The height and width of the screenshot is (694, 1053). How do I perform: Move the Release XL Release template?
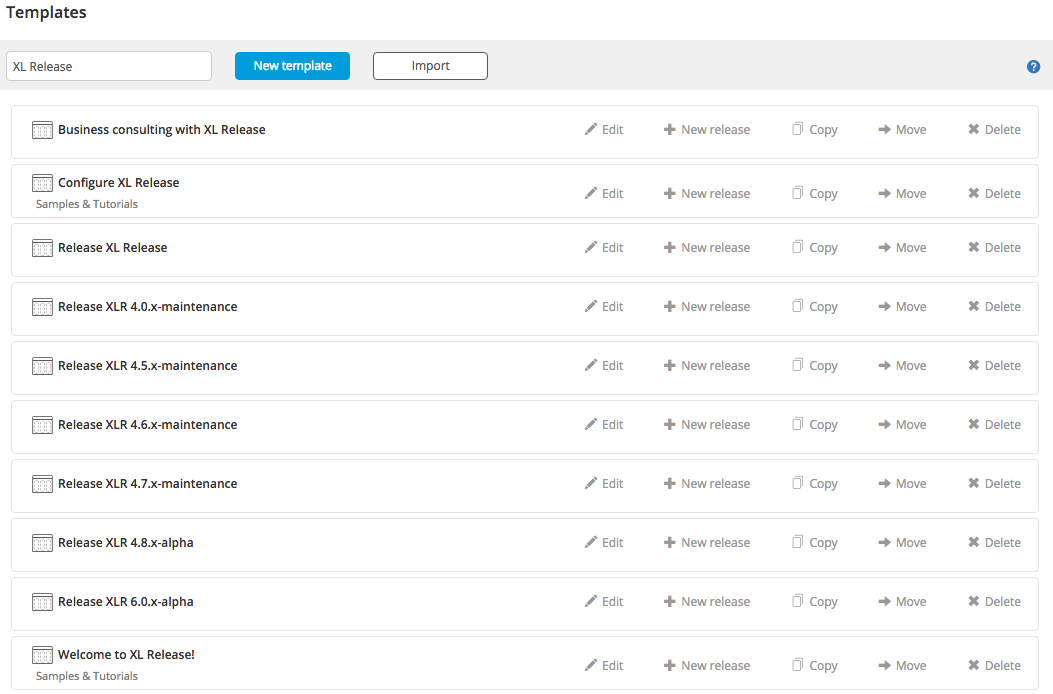coord(903,248)
